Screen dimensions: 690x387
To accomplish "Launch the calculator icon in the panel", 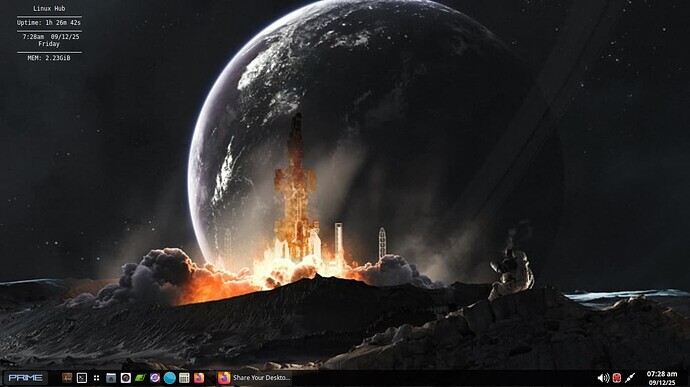I will (x=184, y=378).
